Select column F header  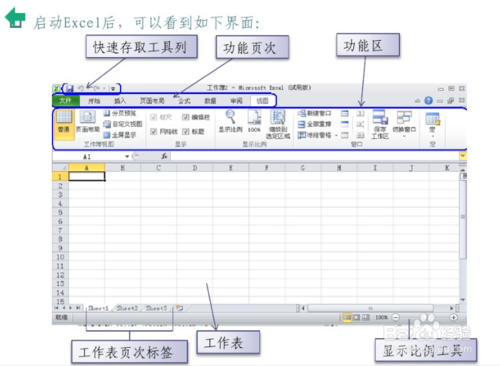click(267, 168)
